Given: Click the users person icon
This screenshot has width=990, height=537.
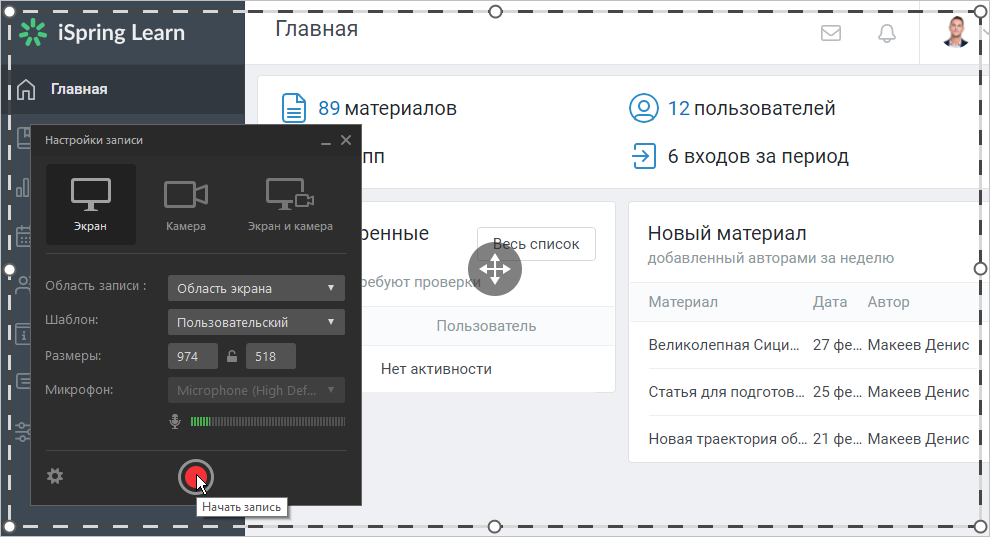Looking at the screenshot, I should [x=643, y=108].
